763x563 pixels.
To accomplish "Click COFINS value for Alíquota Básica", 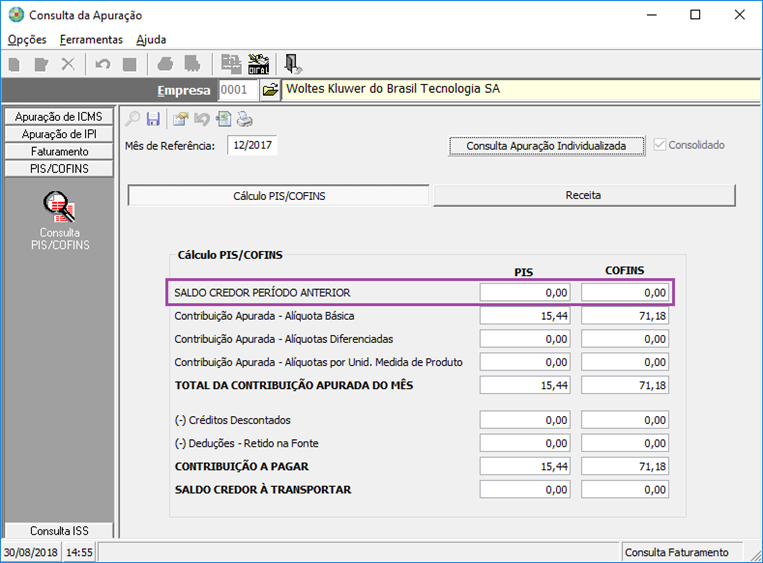I will tap(625, 316).
